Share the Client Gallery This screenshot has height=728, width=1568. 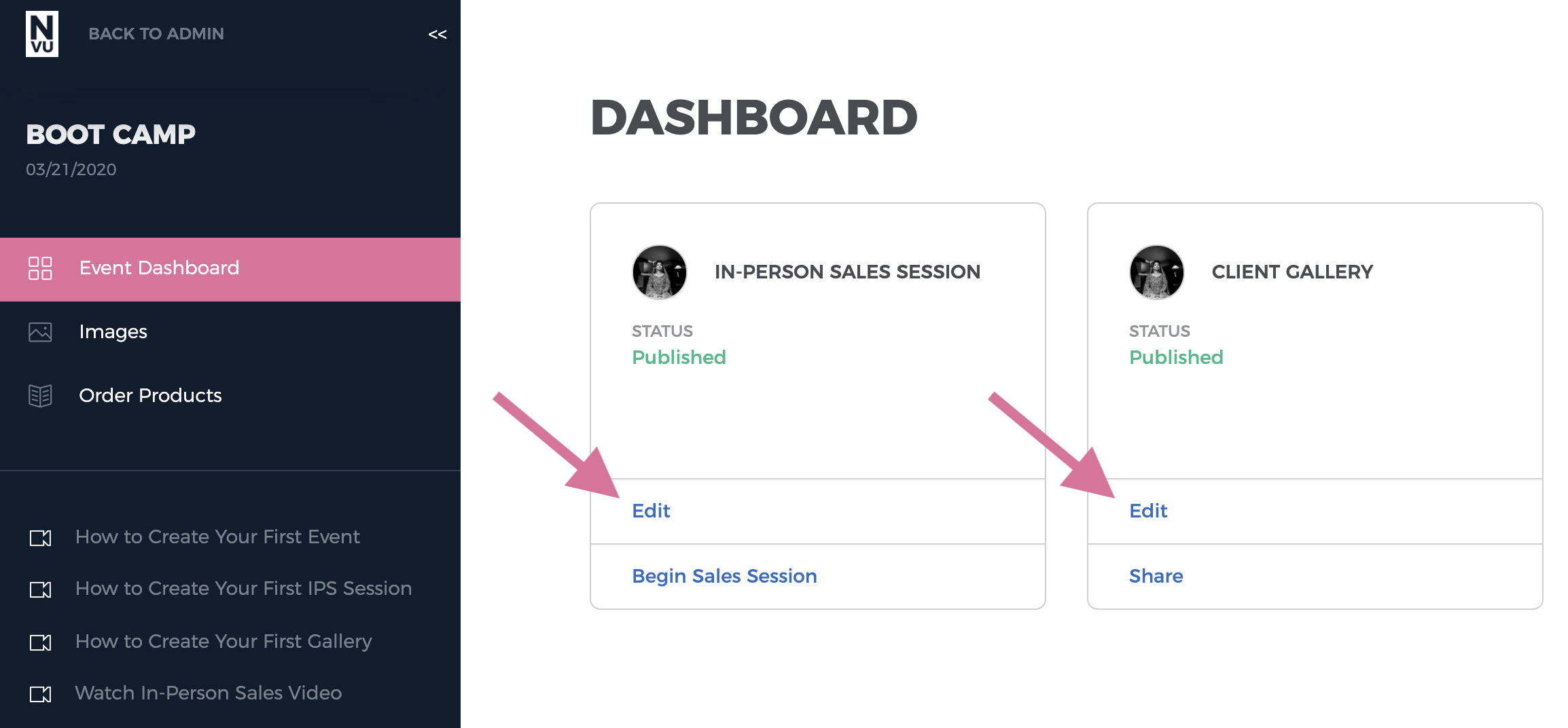1156,576
